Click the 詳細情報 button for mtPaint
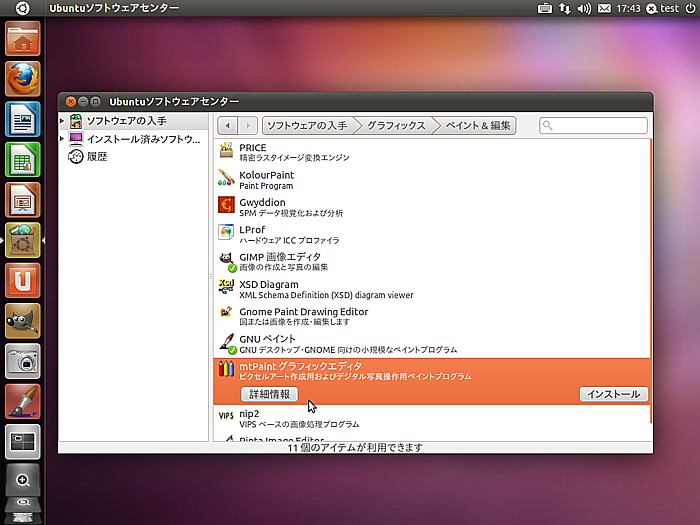 pos(269,394)
